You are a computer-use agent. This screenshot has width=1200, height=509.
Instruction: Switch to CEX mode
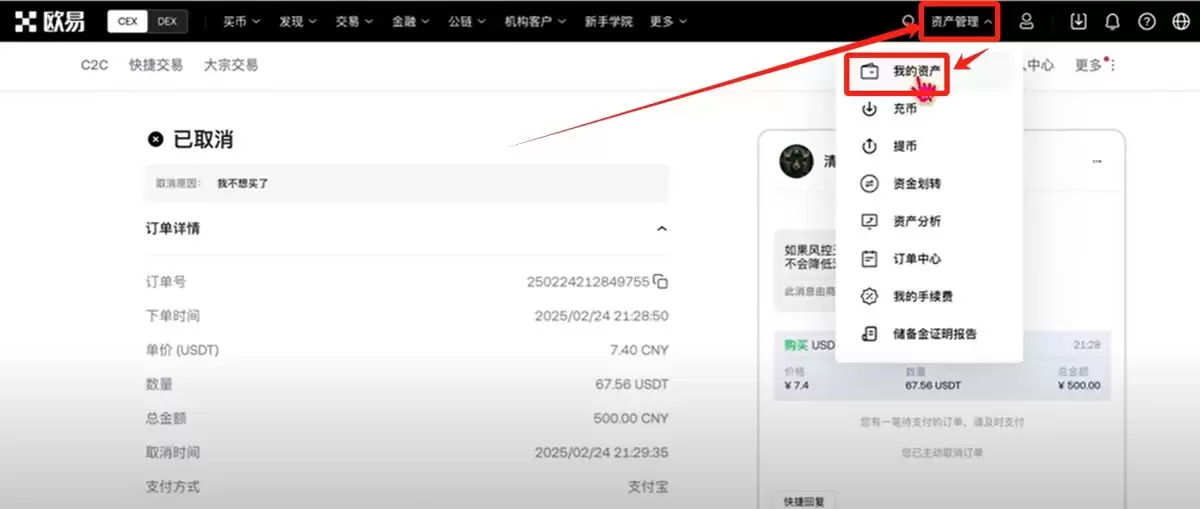pos(128,21)
